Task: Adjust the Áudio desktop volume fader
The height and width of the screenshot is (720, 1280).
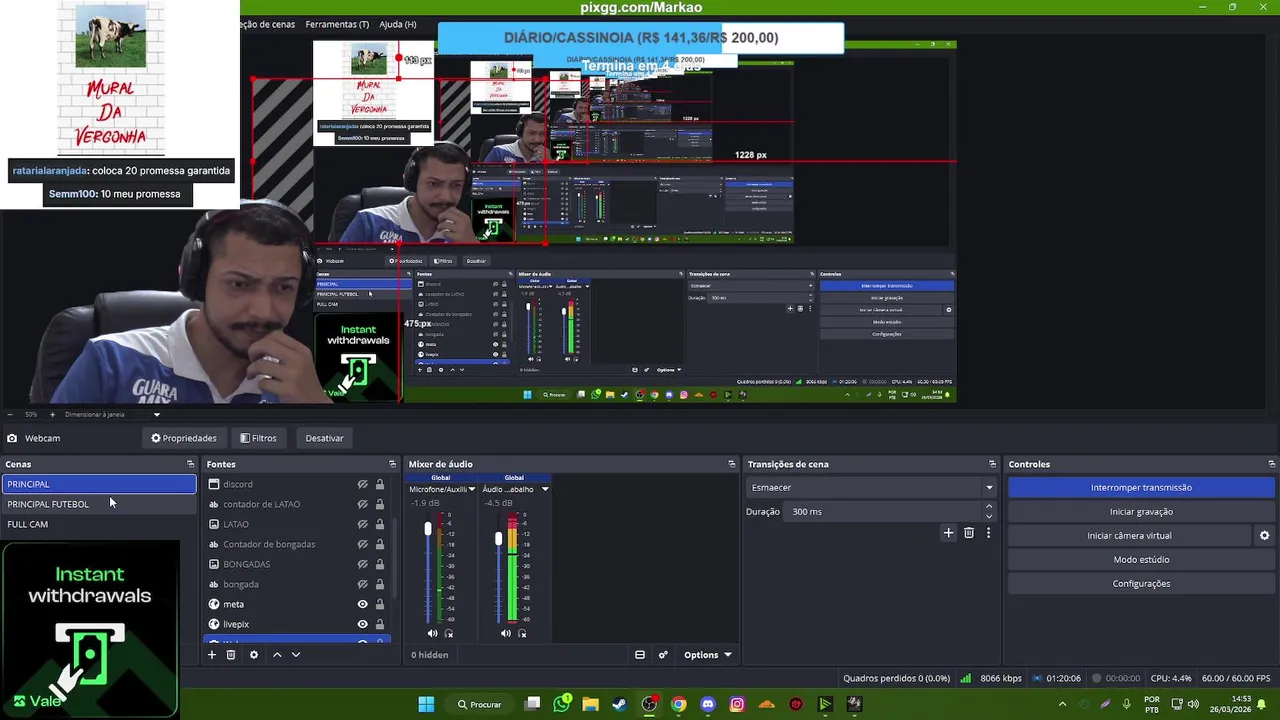Action: pos(499,538)
